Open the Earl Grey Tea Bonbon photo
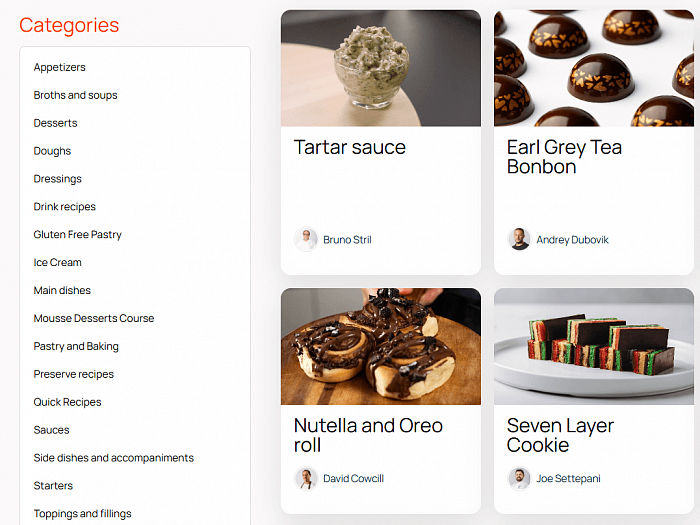This screenshot has height=525, width=700. click(593, 68)
